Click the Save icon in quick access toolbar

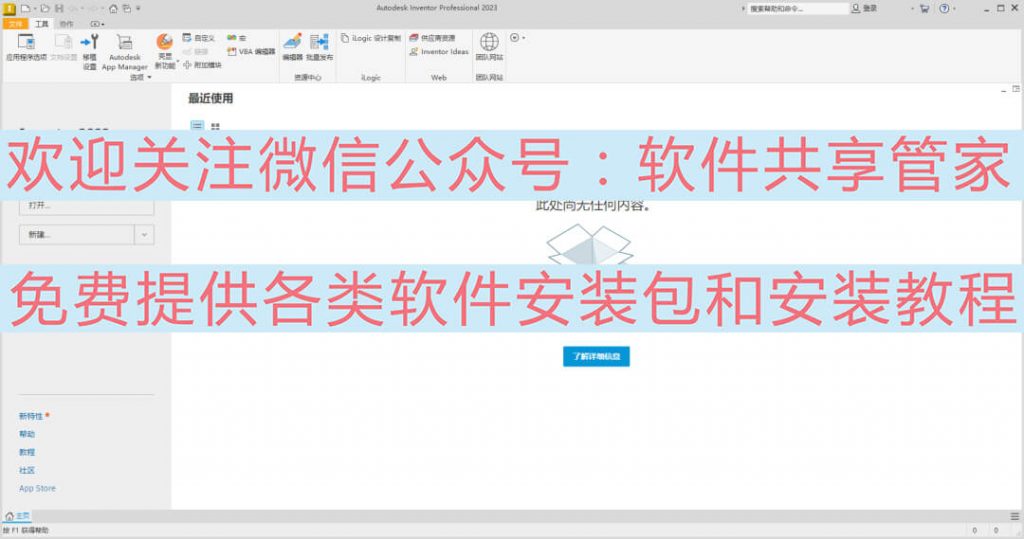pyautogui.click(x=59, y=8)
